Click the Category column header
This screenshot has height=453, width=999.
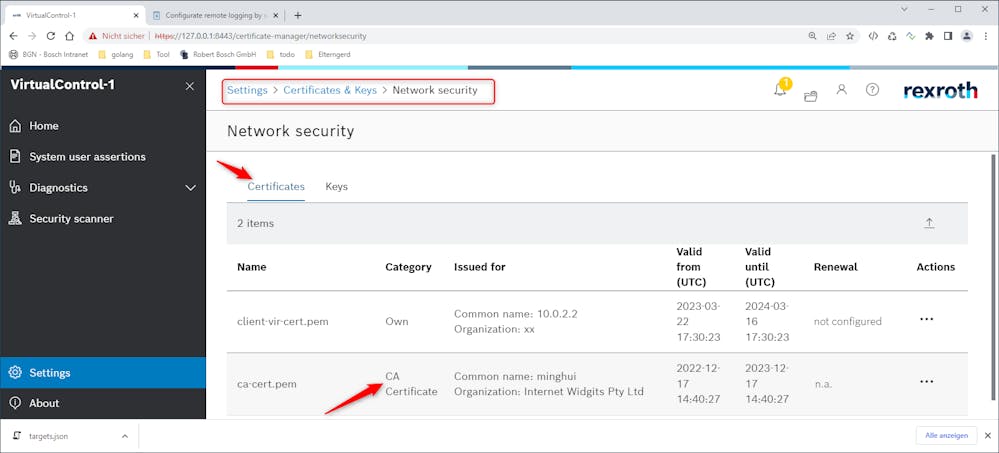(x=408, y=267)
